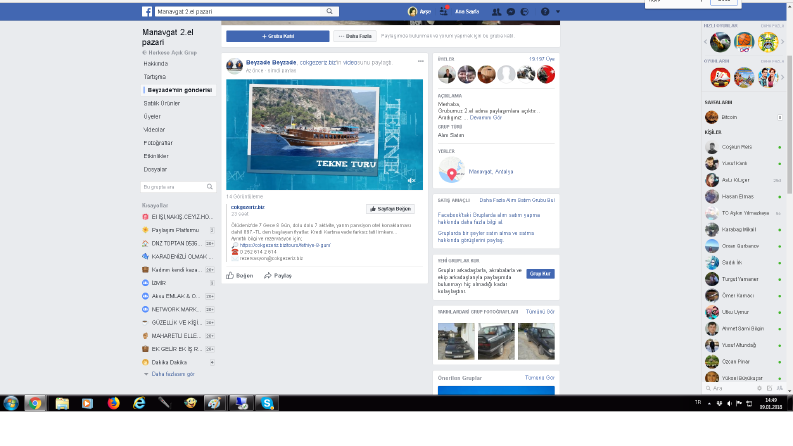This screenshot has height=446, width=793.
Task: Open Internet Explorer from the taskbar
Action: tap(139, 403)
